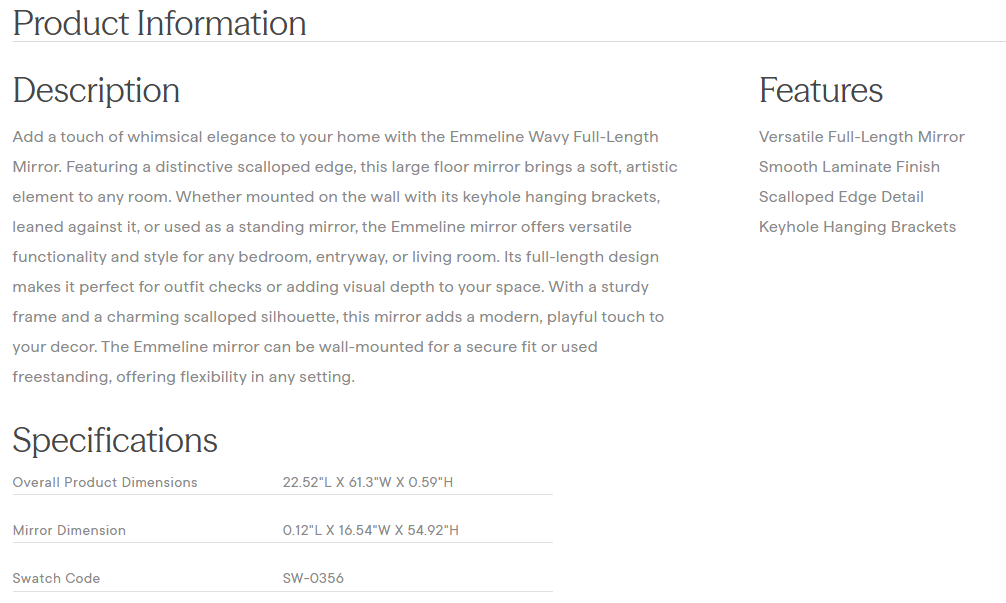The width and height of the screenshot is (1006, 603).
Task: Click the Description heading
Action: (x=96, y=90)
